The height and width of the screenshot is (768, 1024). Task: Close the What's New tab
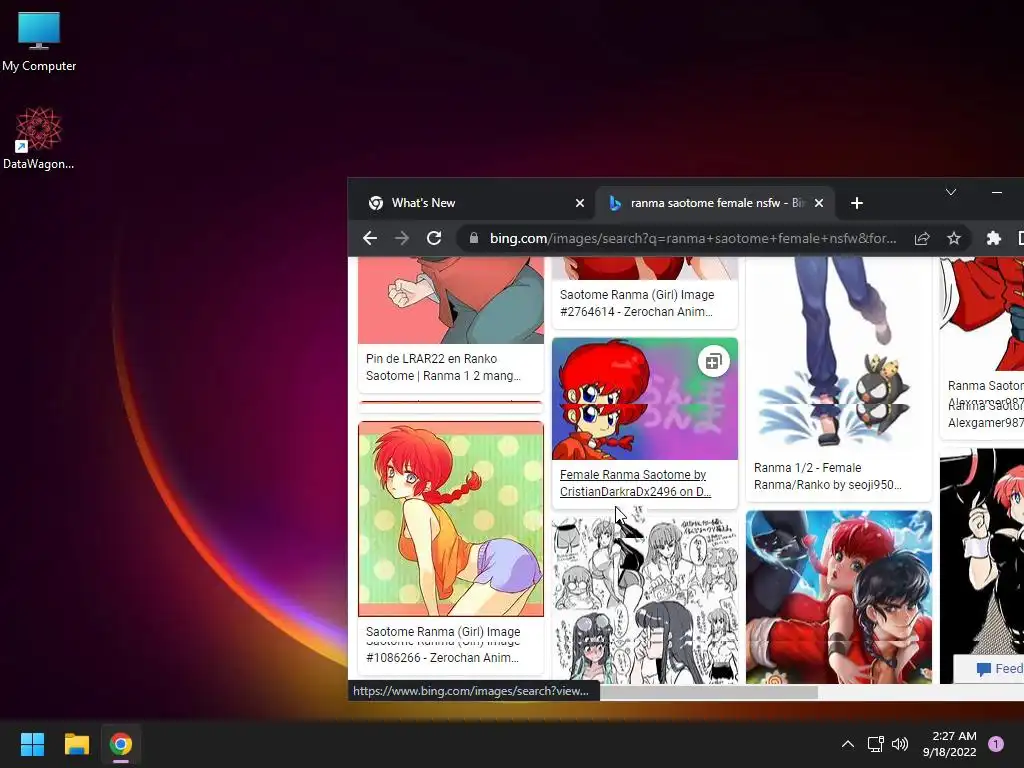point(580,203)
